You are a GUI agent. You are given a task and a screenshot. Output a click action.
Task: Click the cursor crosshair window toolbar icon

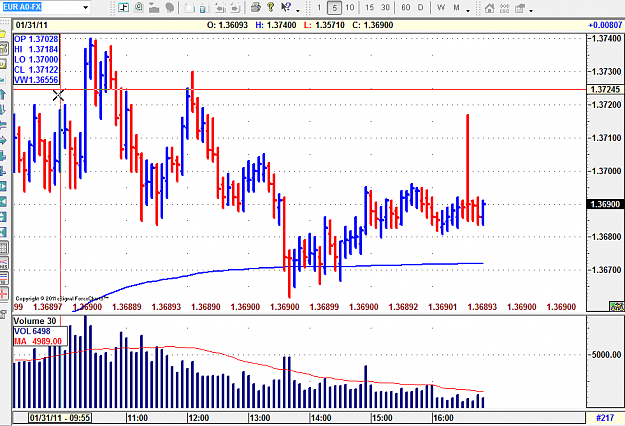[124, 8]
